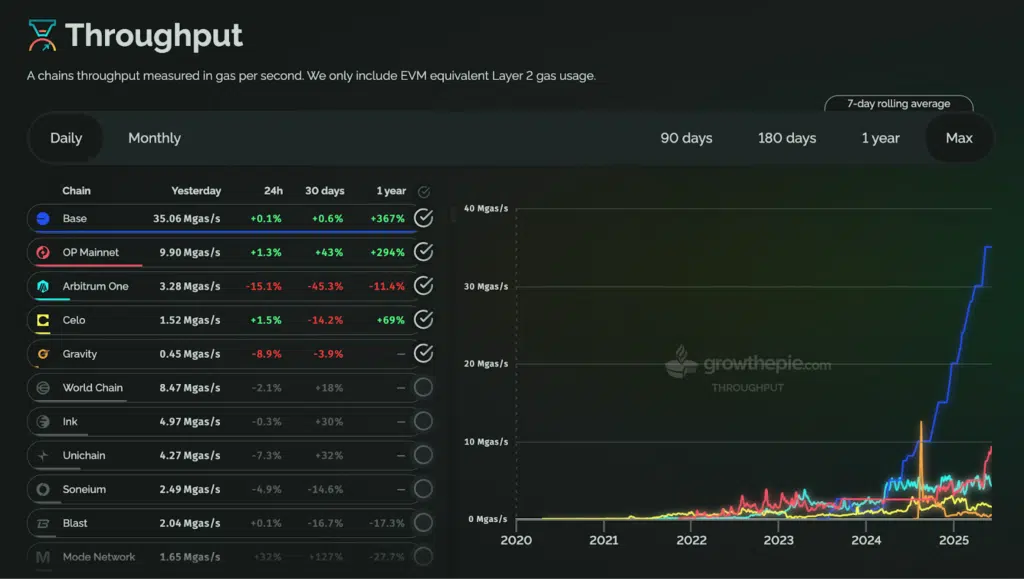Viewport: 1024px width, 579px height.
Task: Click the Mode Network logo icon
Action: (43, 557)
